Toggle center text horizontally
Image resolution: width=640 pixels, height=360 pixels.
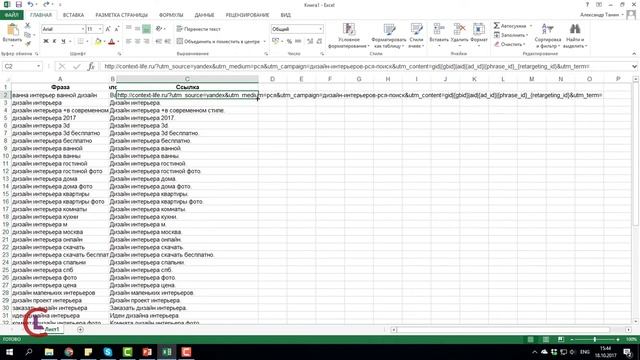pos(138,41)
